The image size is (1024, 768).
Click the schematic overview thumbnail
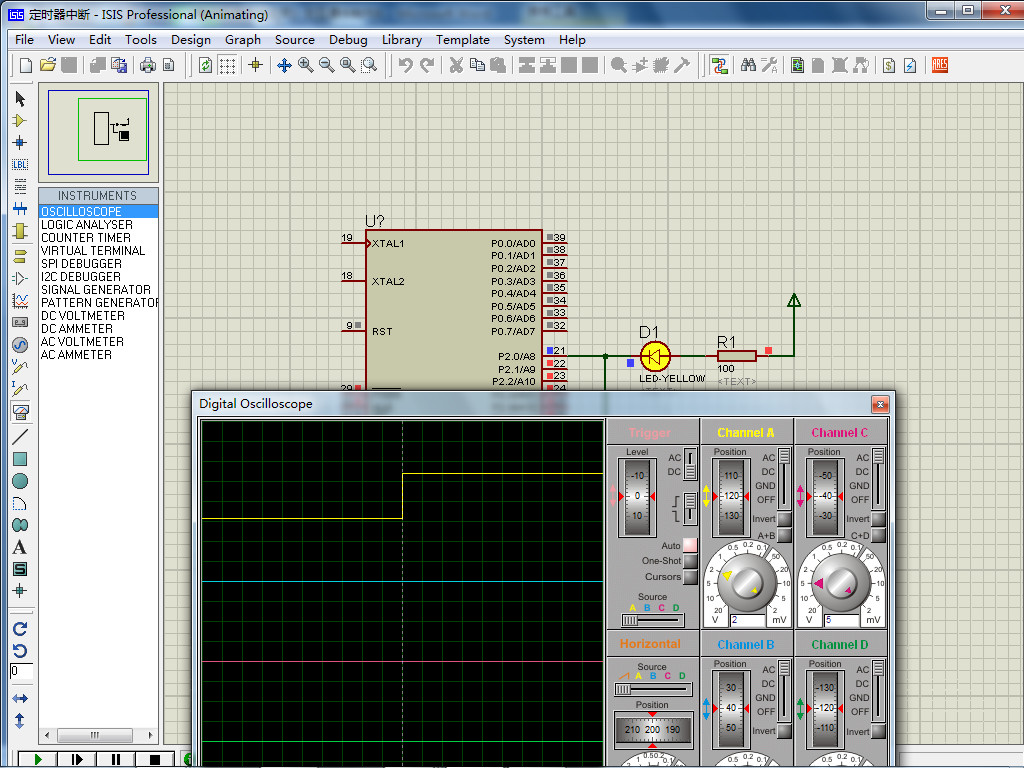coord(99,133)
